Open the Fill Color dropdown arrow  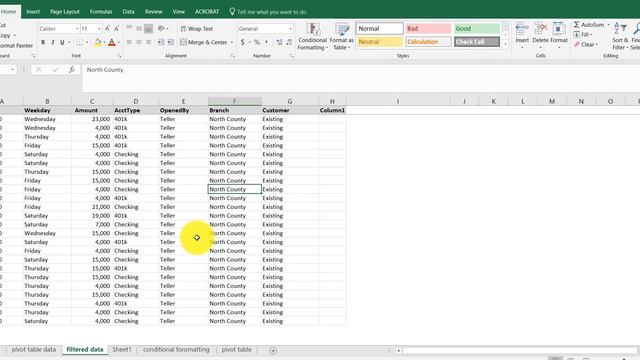(104, 42)
